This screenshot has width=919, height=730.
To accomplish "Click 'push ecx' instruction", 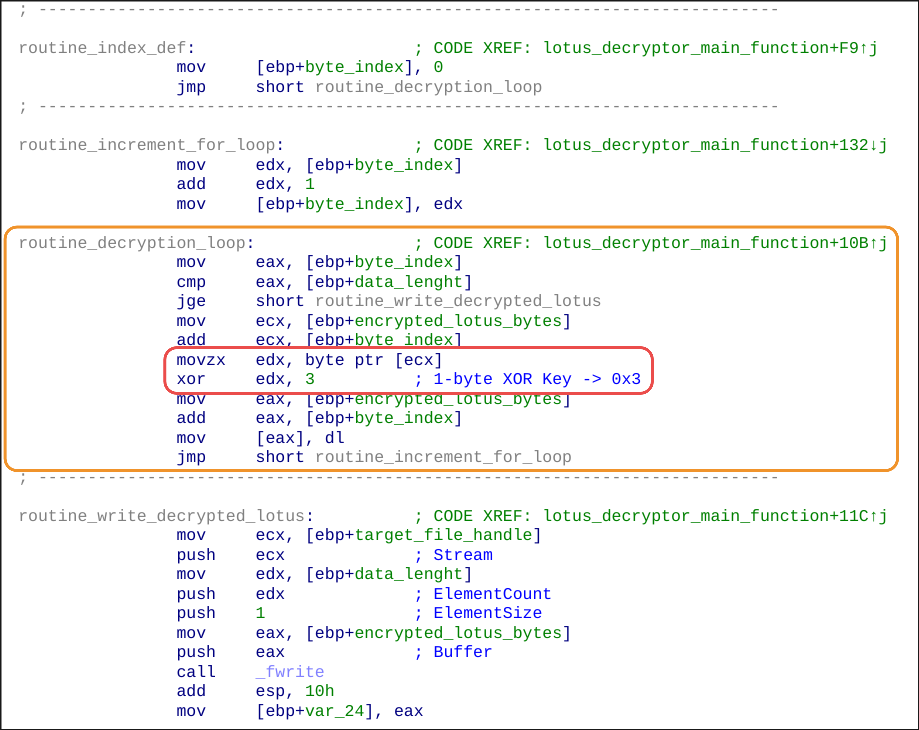I will [230, 555].
